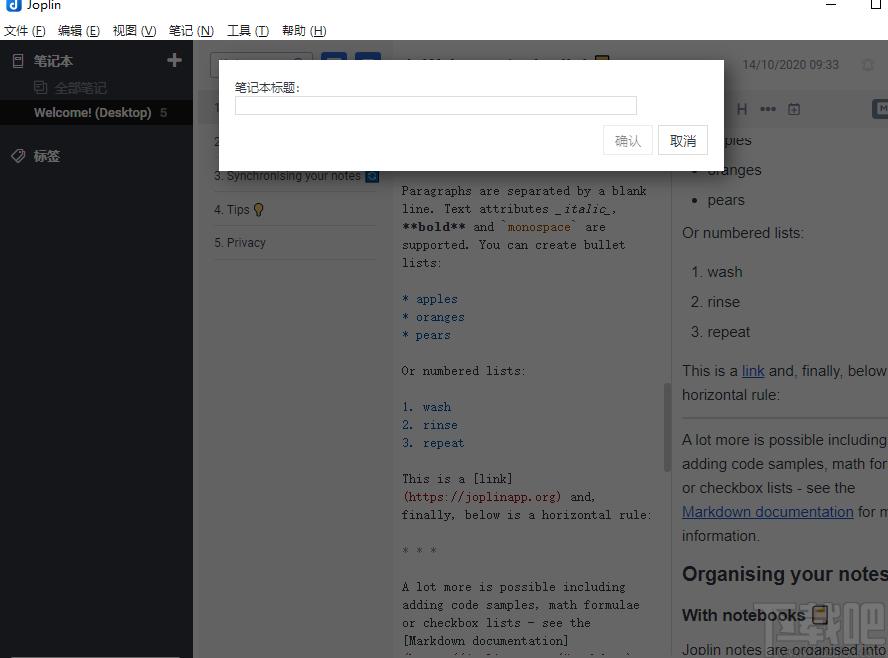
Task: Click the heading H toolbar icon
Action: [742, 109]
